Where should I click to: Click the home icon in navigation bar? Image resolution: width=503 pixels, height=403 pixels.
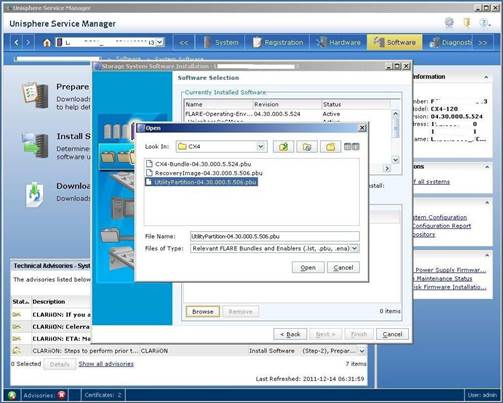click(47, 42)
